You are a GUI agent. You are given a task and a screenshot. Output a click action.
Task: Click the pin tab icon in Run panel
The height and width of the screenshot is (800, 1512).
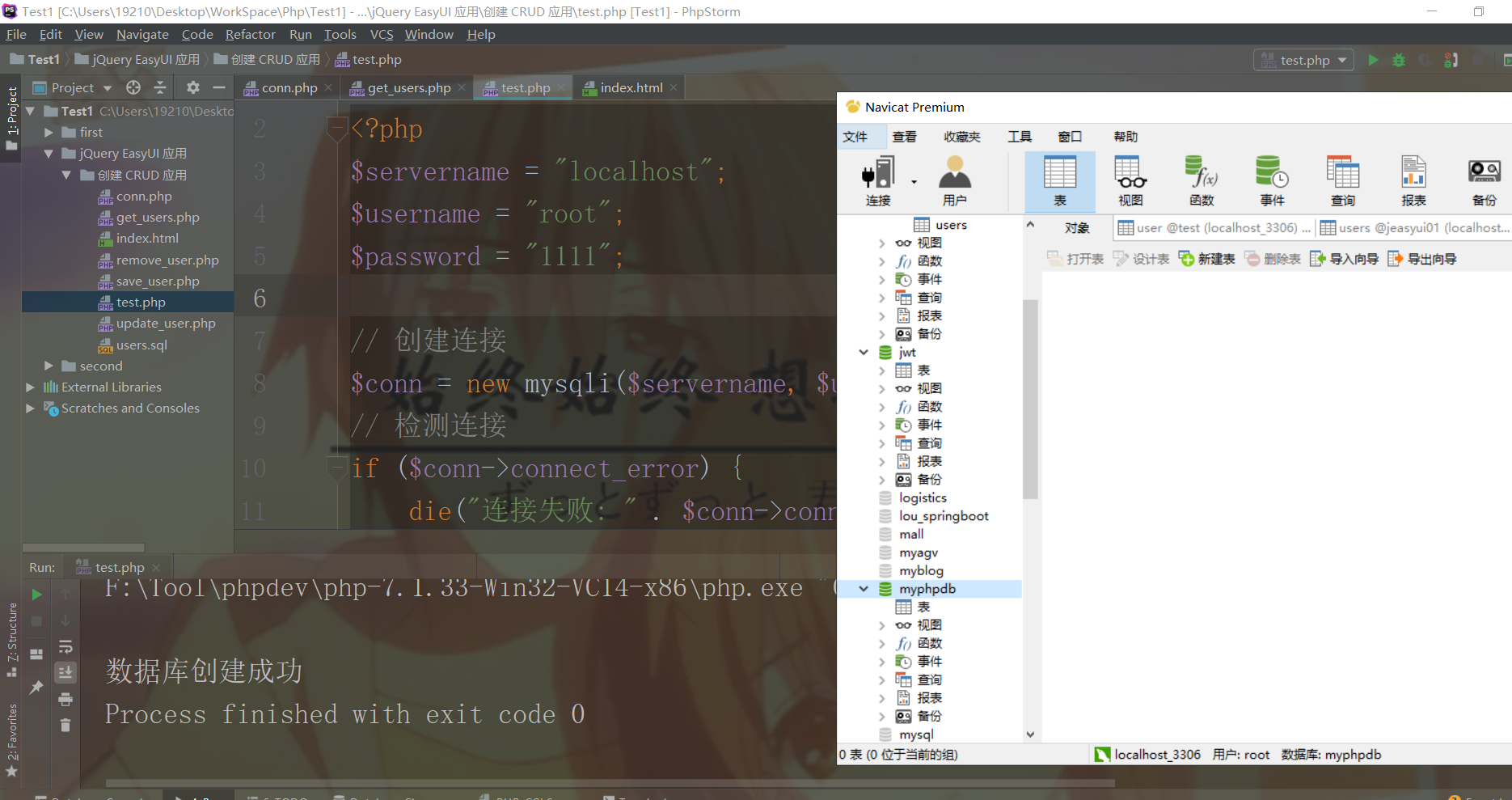coord(36,688)
